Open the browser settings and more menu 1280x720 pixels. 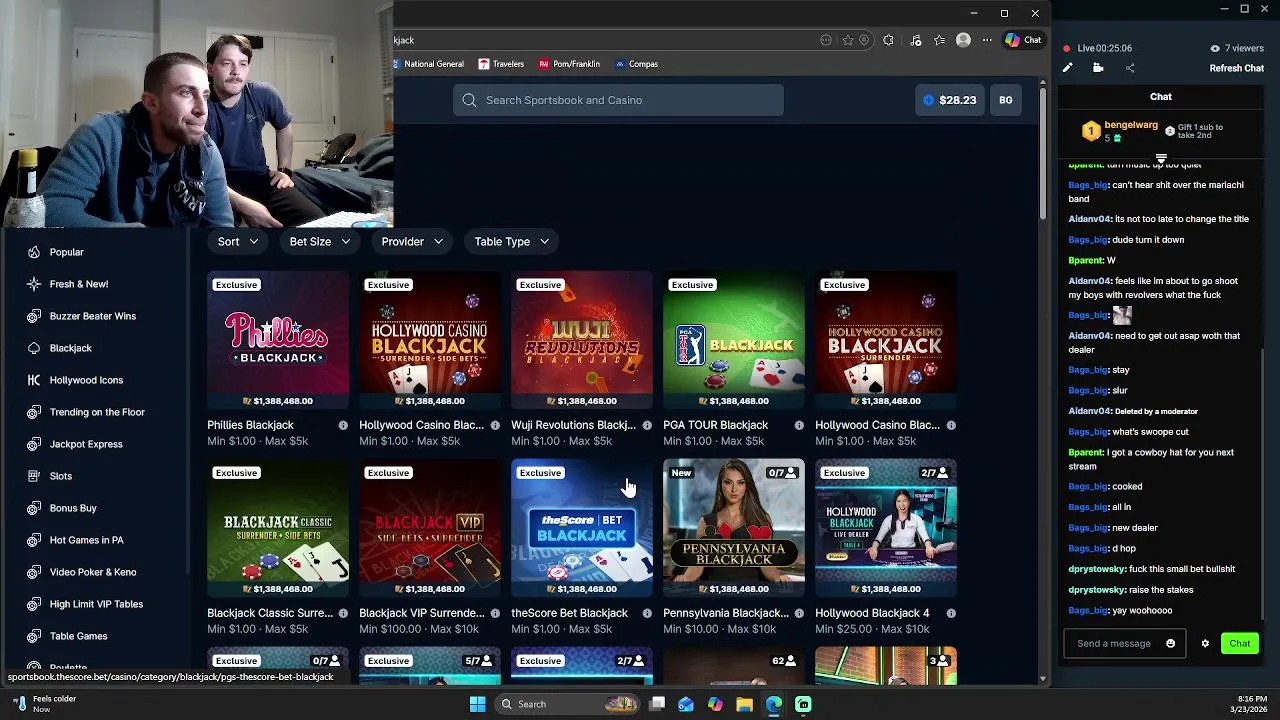[x=987, y=40]
